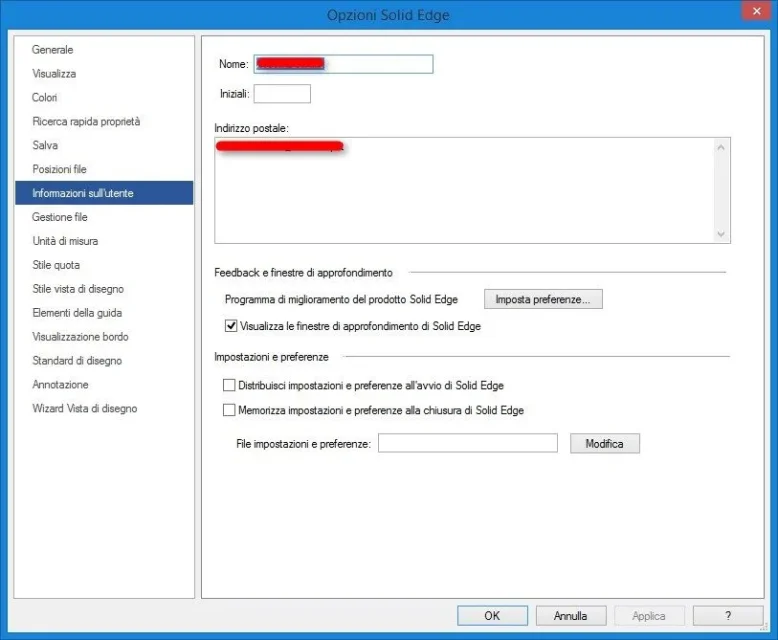
Task: Click into the Nome text field
Action: [x=343, y=64]
